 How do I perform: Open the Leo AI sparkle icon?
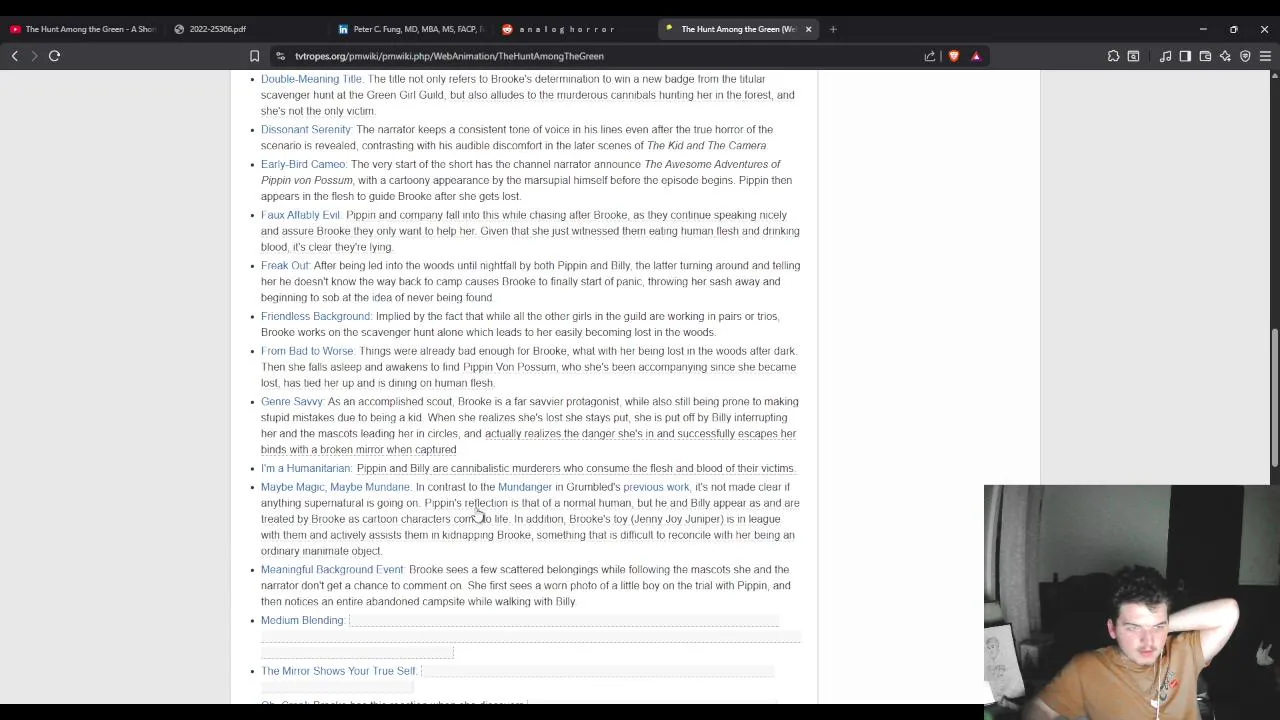(x=1225, y=56)
